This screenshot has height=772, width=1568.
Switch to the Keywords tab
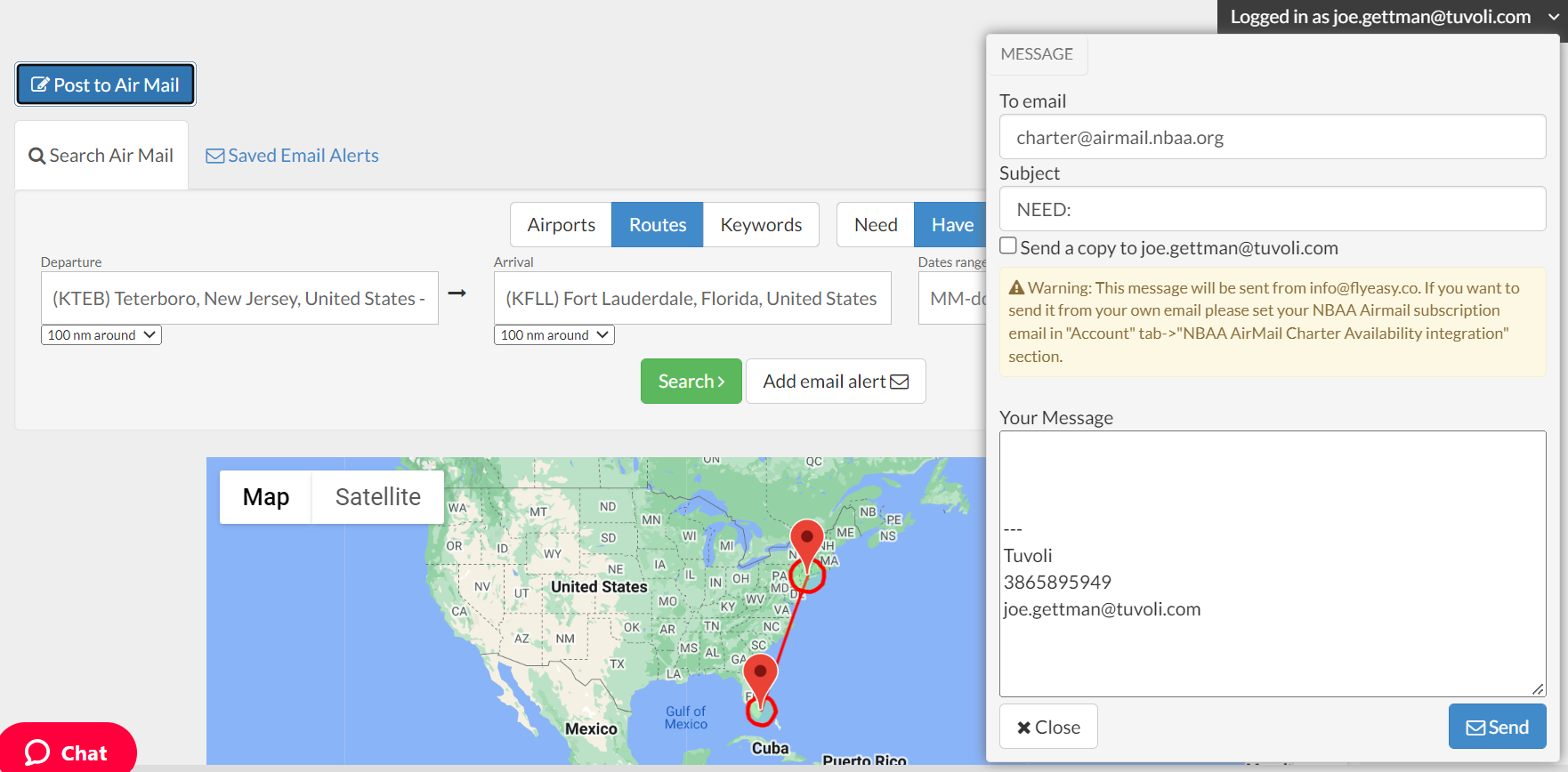(x=761, y=225)
